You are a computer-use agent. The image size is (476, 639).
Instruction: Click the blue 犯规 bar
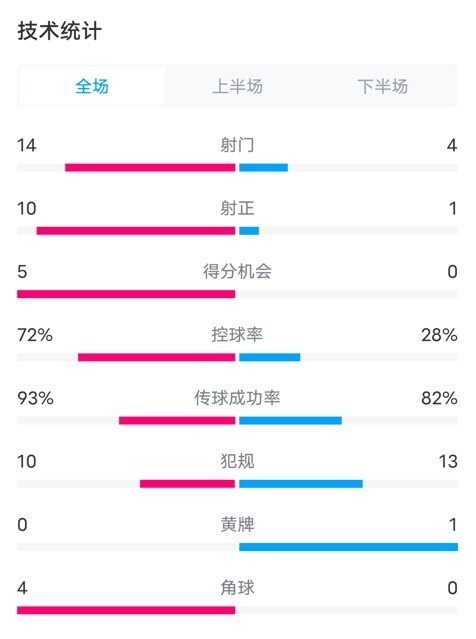pyautogui.click(x=301, y=484)
